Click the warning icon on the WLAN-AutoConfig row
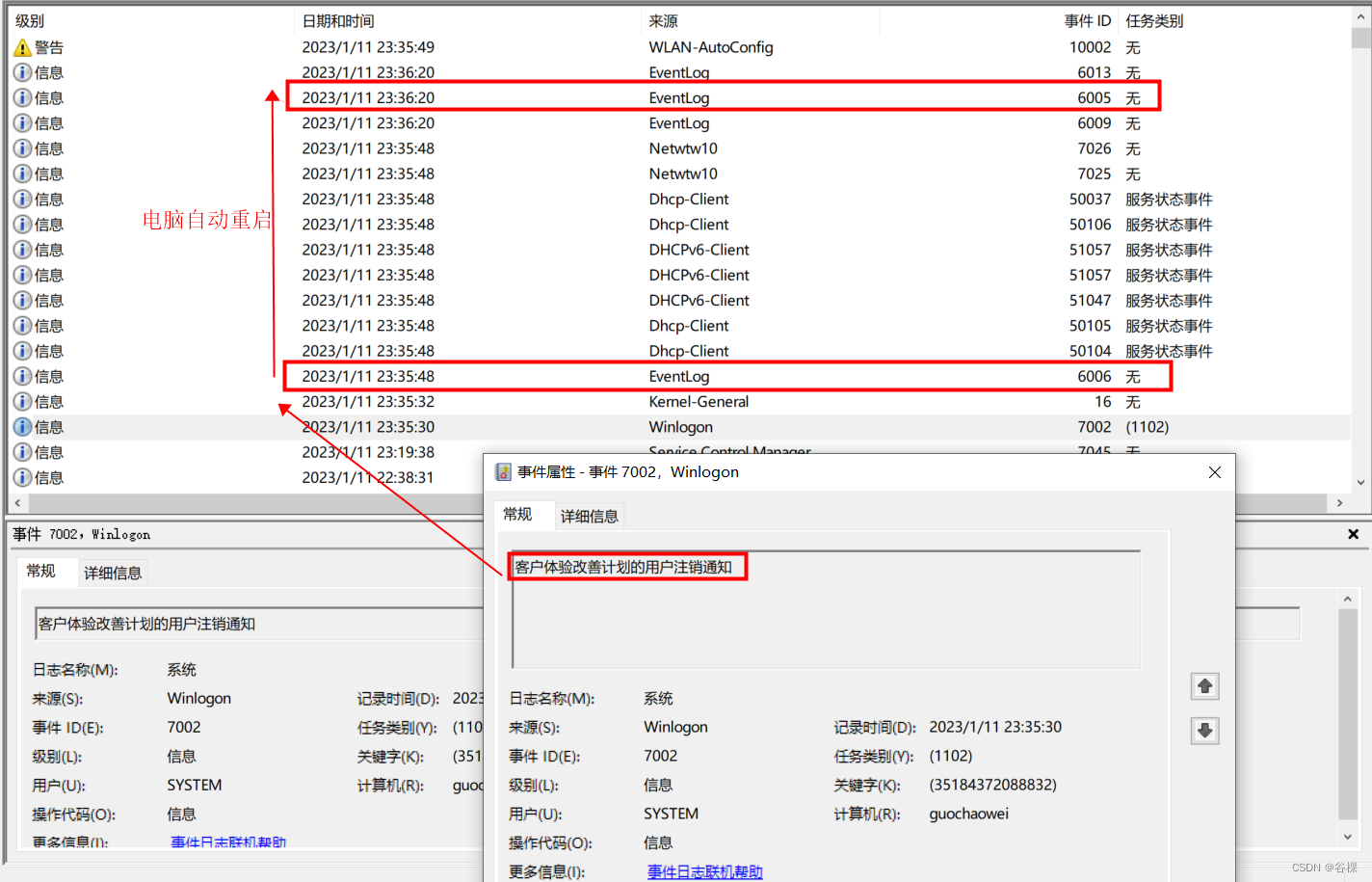Screen dimensions: 1372x882 (22, 46)
